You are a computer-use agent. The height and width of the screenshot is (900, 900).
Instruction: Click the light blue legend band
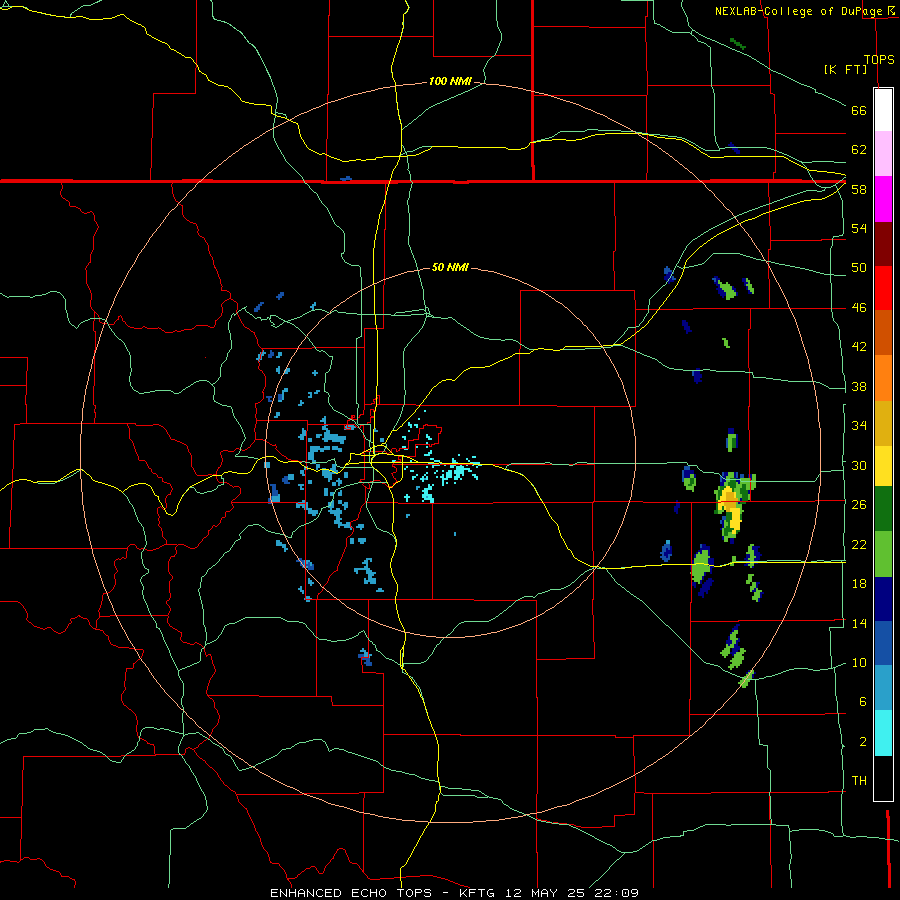[x=883, y=688]
